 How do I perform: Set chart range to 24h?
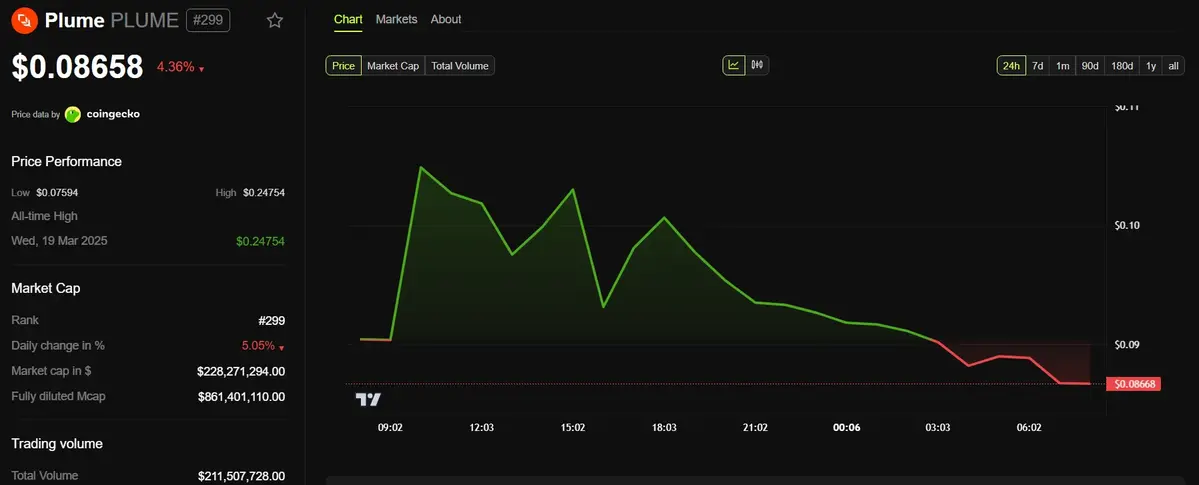[1011, 66]
